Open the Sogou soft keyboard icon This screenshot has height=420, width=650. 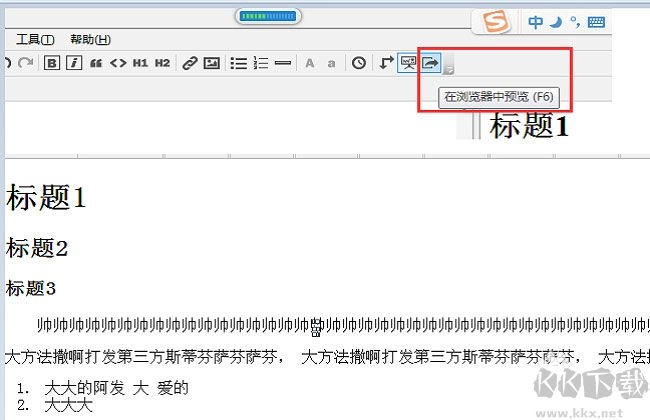click(596, 22)
